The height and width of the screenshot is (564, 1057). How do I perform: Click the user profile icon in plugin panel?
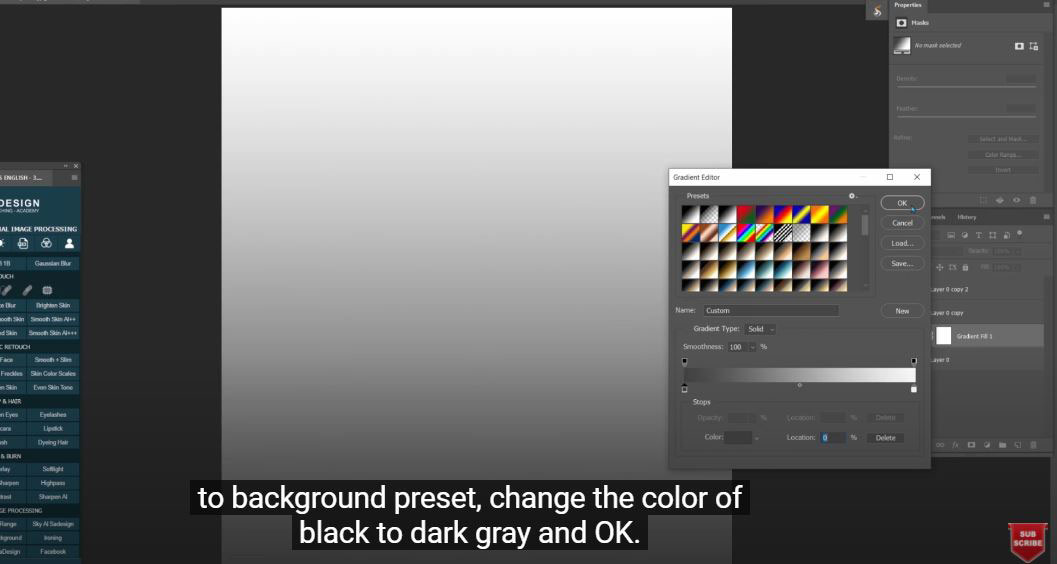point(69,243)
